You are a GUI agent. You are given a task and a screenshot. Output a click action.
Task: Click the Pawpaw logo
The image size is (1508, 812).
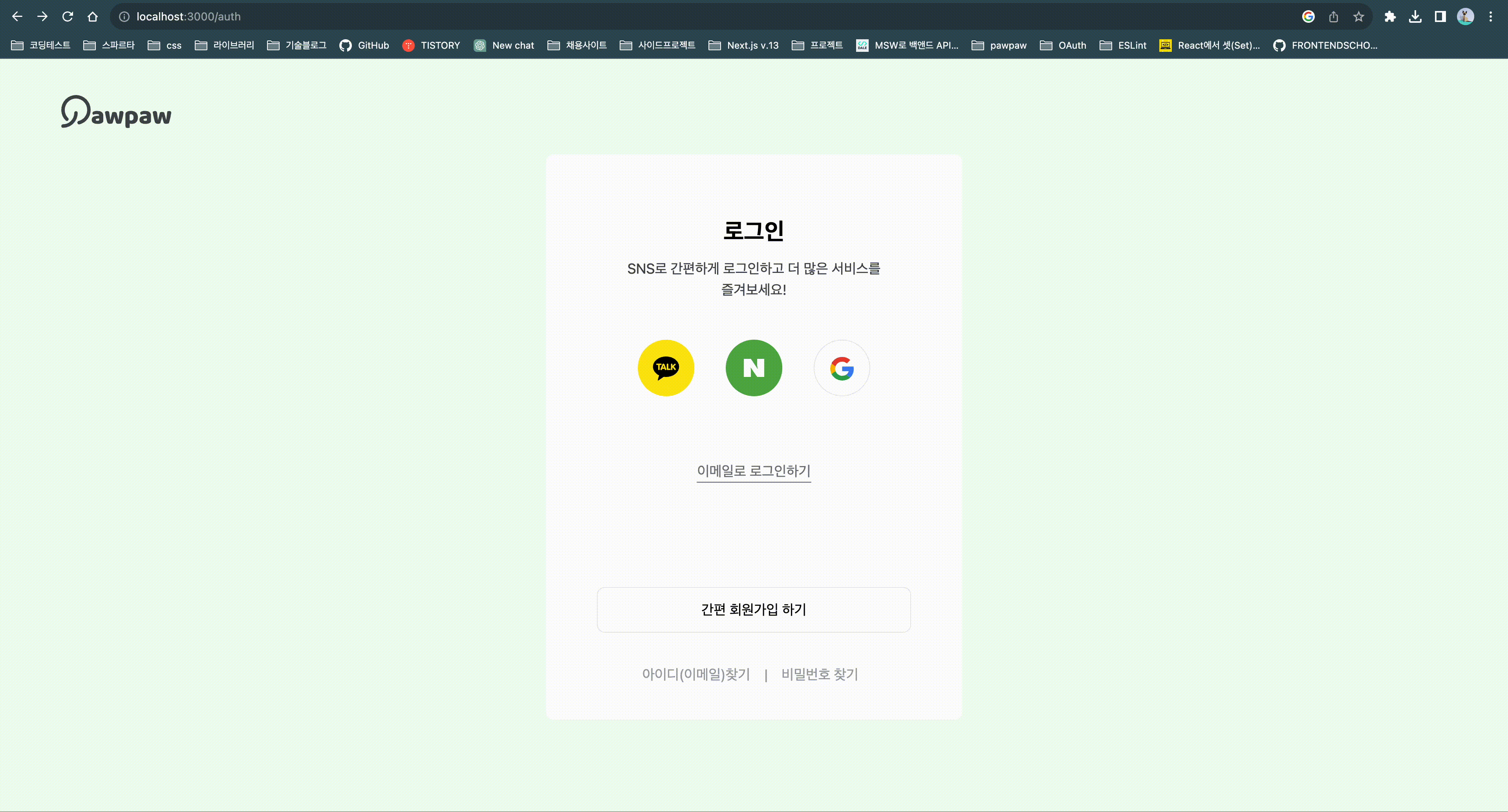(x=117, y=112)
